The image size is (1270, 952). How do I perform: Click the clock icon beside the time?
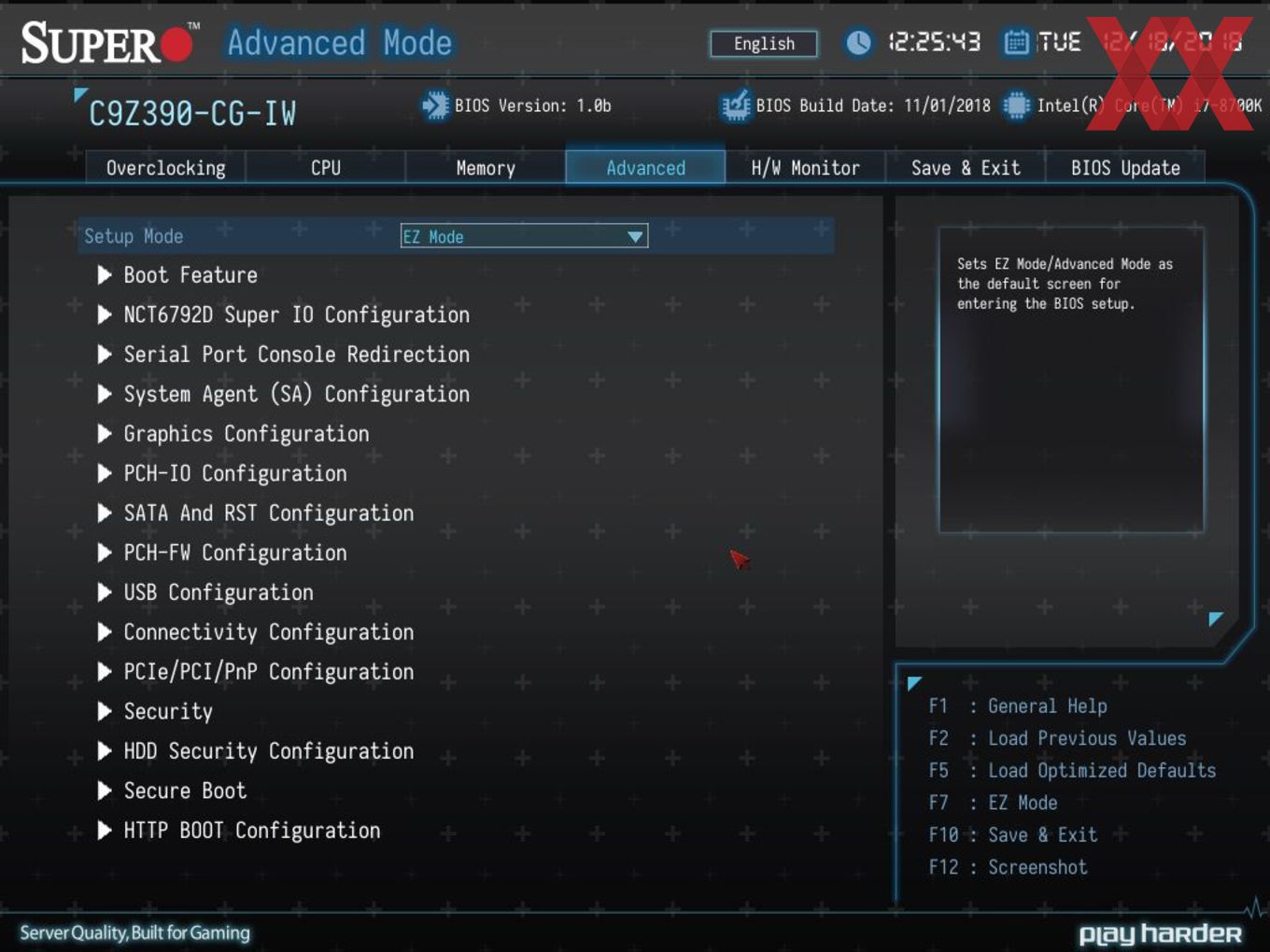858,42
